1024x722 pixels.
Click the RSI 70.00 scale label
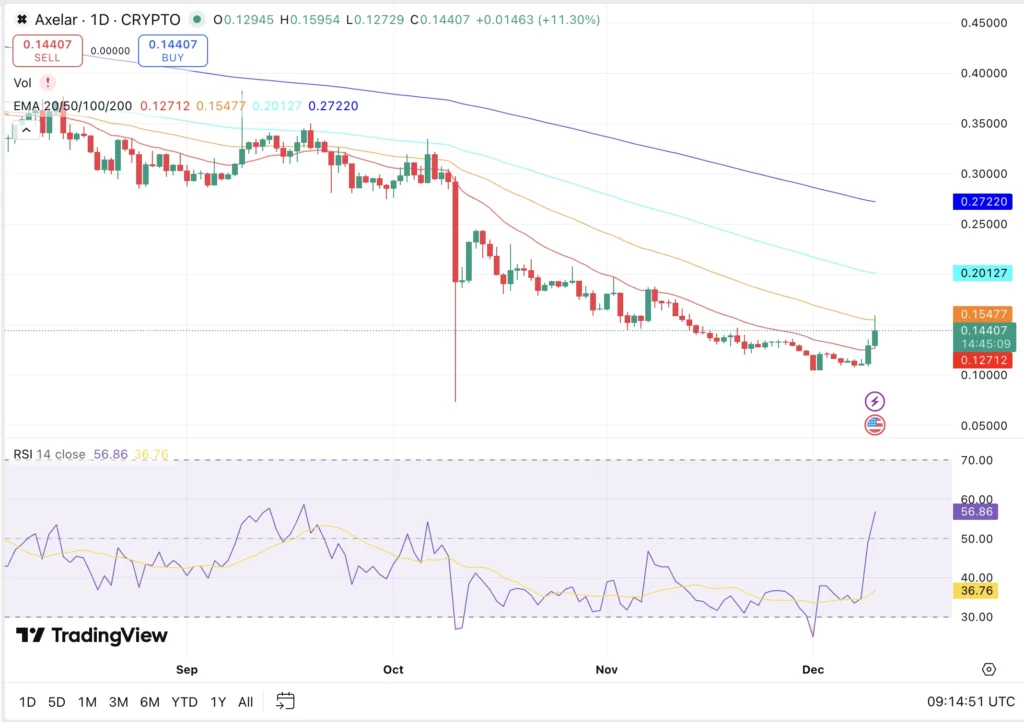(976, 460)
